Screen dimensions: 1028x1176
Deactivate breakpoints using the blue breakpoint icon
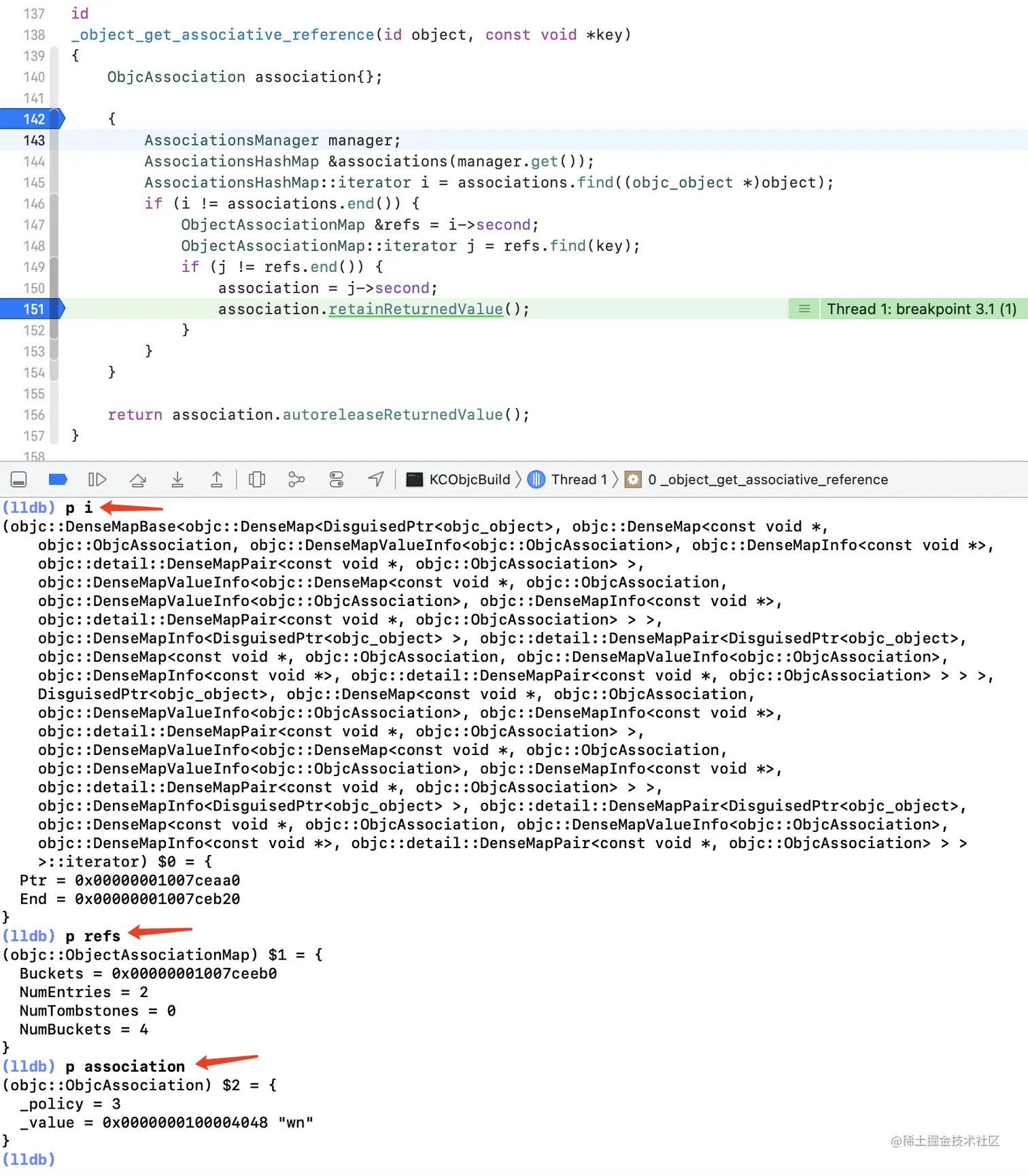[x=58, y=480]
